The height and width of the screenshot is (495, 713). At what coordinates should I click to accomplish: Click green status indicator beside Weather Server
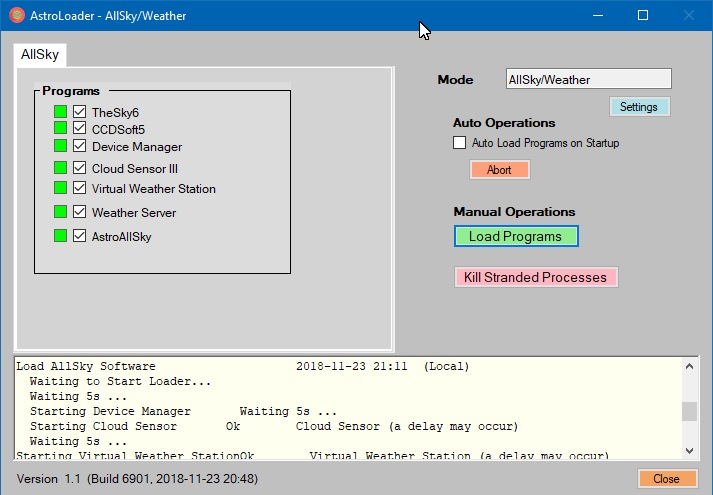coord(60,211)
